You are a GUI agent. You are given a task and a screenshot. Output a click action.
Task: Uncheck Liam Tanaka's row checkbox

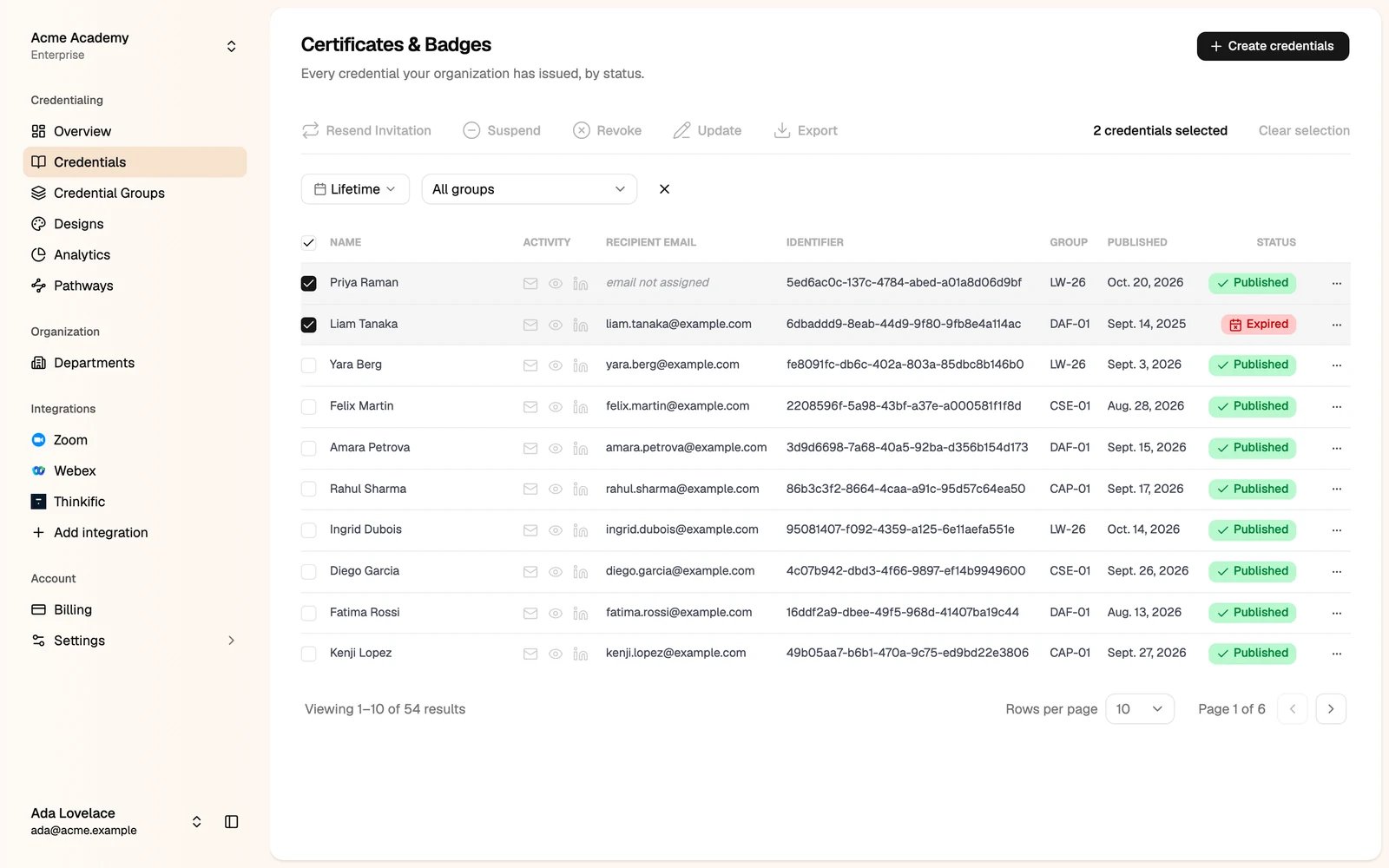click(x=308, y=325)
